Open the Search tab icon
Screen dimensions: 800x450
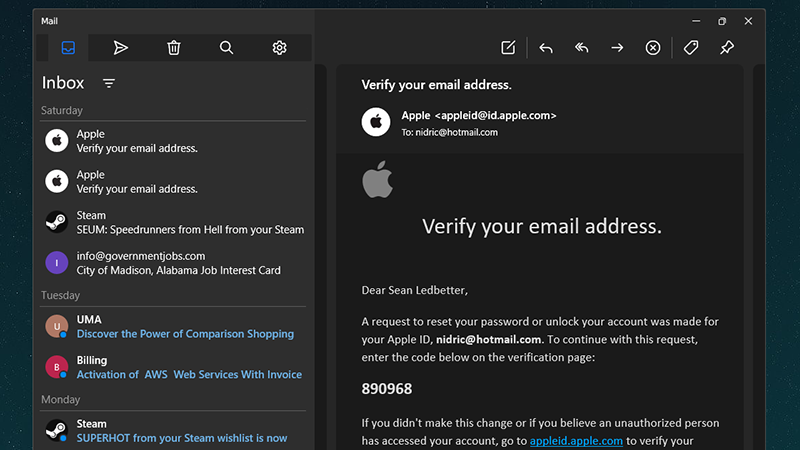click(x=227, y=47)
